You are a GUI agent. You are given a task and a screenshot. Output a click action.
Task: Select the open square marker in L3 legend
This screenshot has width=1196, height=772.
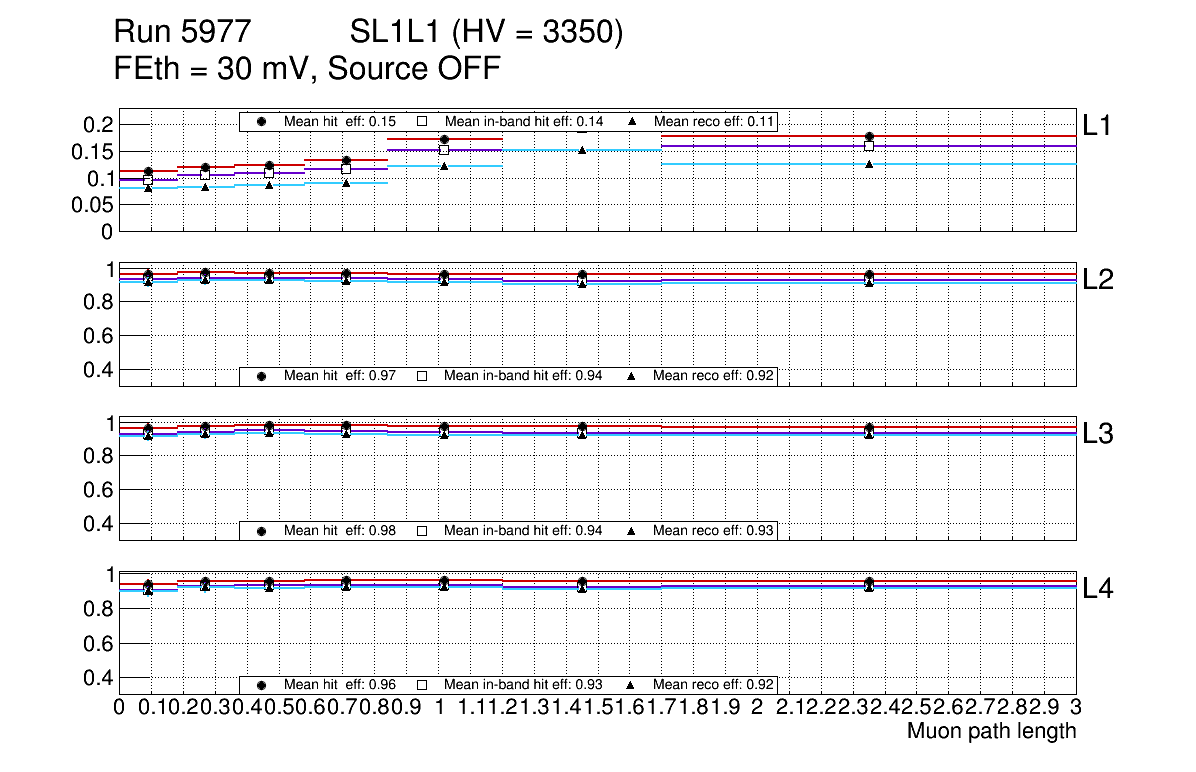click(x=422, y=530)
